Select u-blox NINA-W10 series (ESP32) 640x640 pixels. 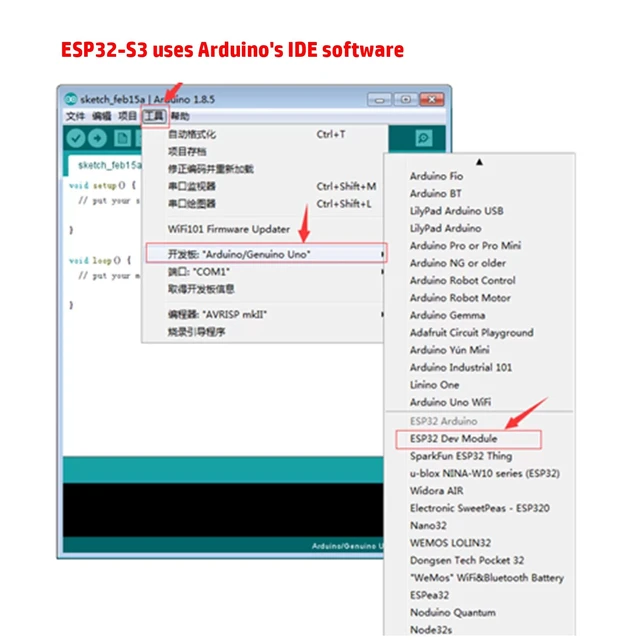(480, 473)
